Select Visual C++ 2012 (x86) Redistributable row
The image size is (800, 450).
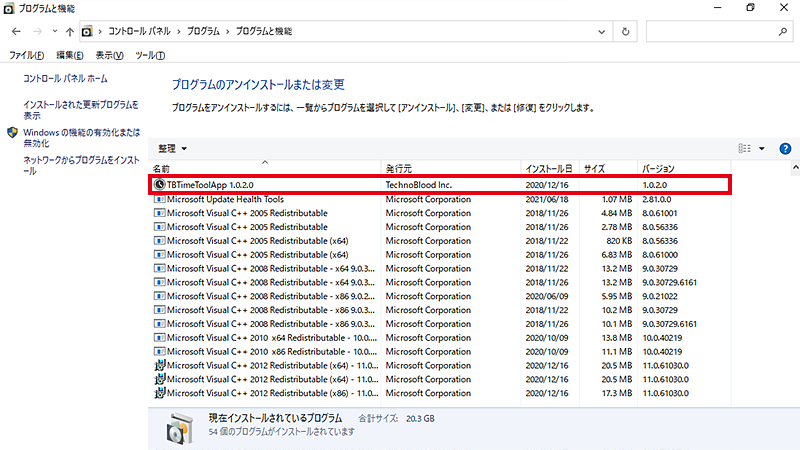pos(440,393)
